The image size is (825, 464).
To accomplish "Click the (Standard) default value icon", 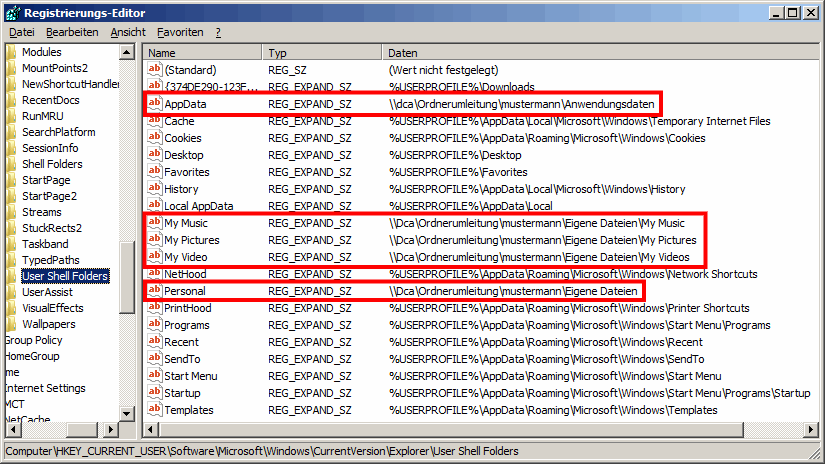I will (154, 70).
